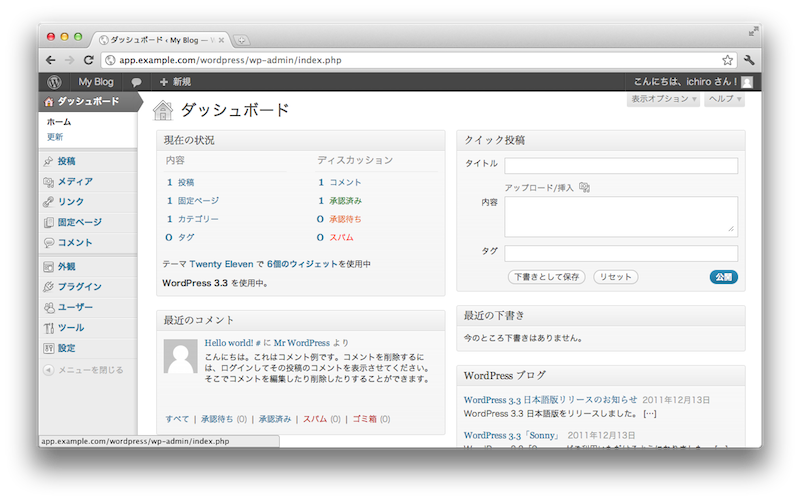Open the Hello world! post link

[229, 343]
